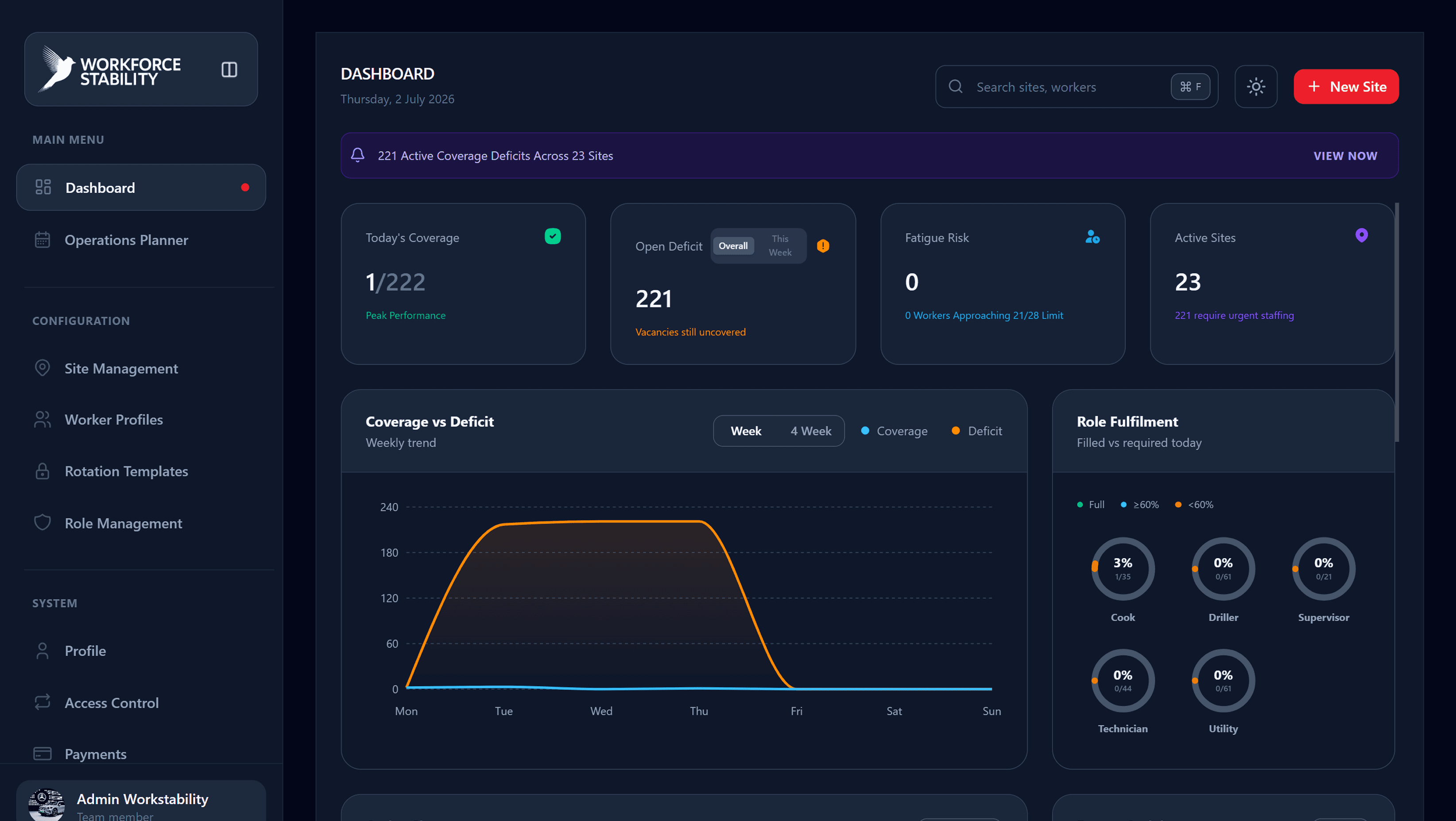Viewport: 1456px width, 821px height.
Task: Click the Dashboard grid icon in sidebar
Action: coord(43,187)
